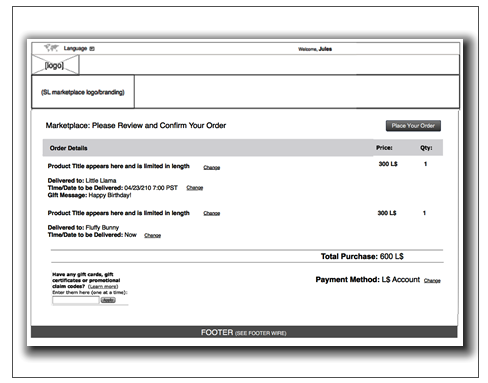Click the world map language icon
The image size is (488, 383).
pos(51,48)
